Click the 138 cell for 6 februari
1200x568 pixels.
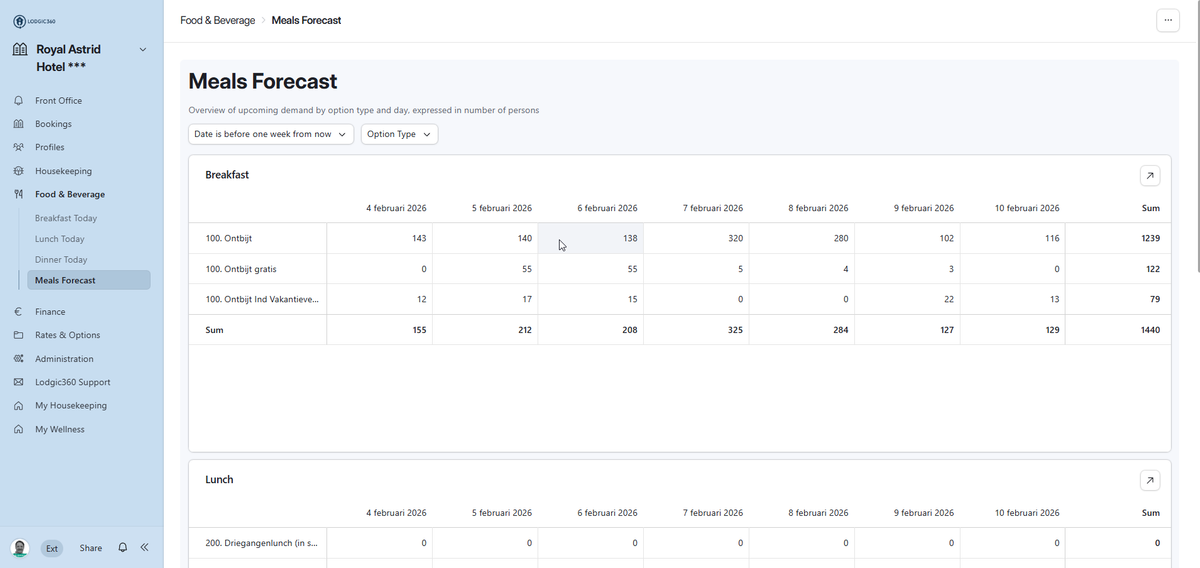click(590, 239)
